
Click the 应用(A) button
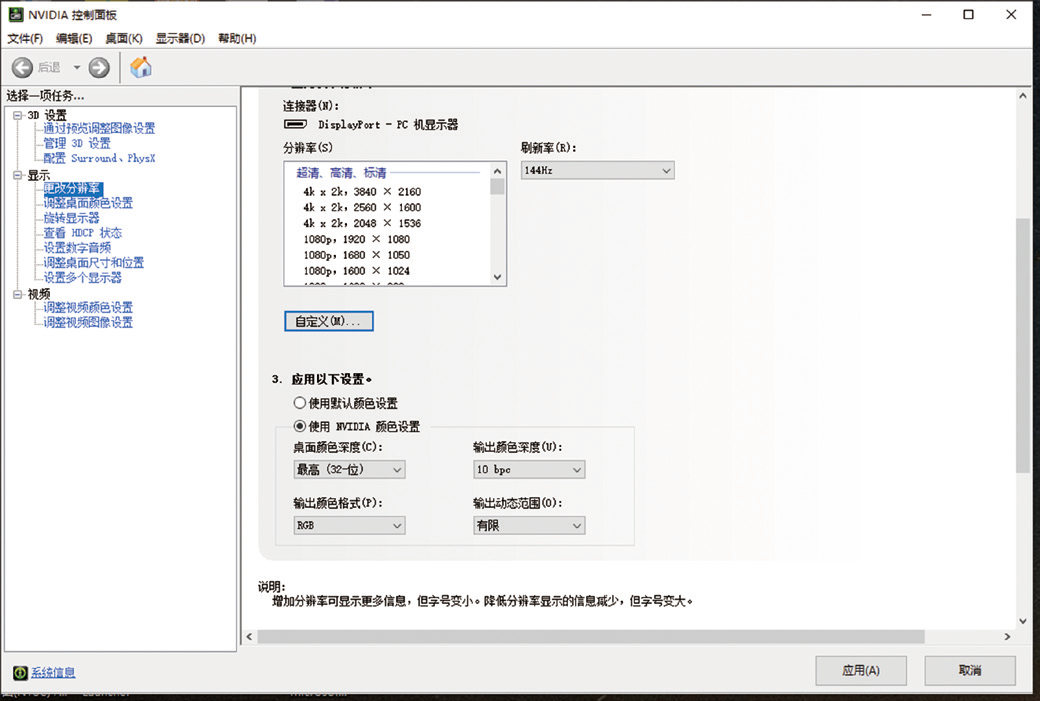[861, 670]
